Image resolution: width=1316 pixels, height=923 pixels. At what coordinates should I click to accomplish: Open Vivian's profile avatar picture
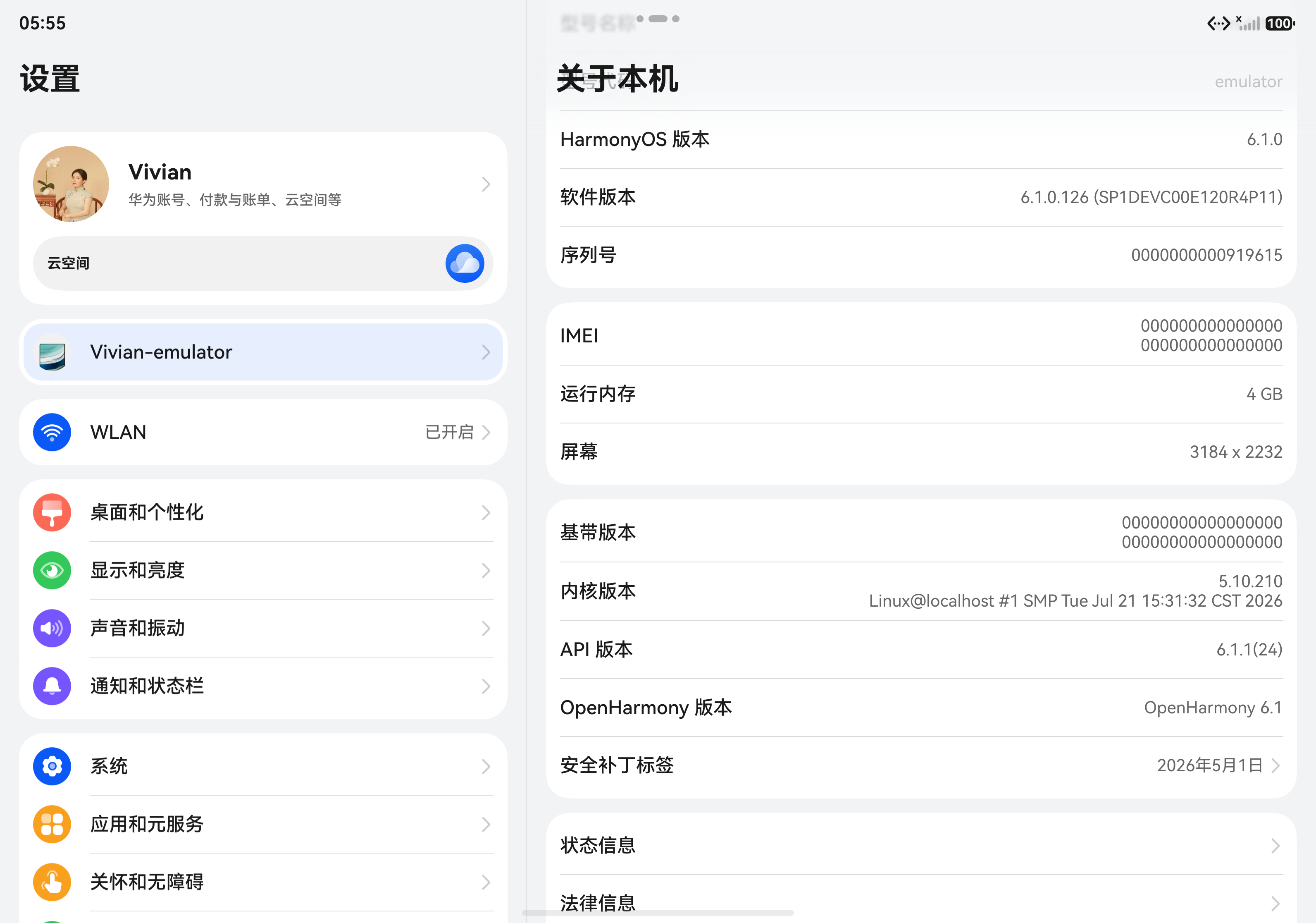coord(71,184)
